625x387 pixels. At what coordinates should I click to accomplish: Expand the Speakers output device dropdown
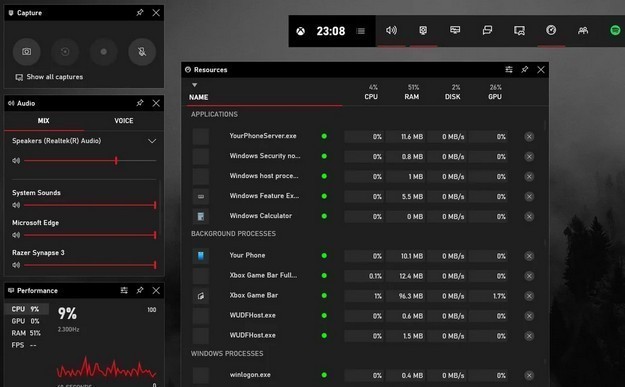(152, 141)
